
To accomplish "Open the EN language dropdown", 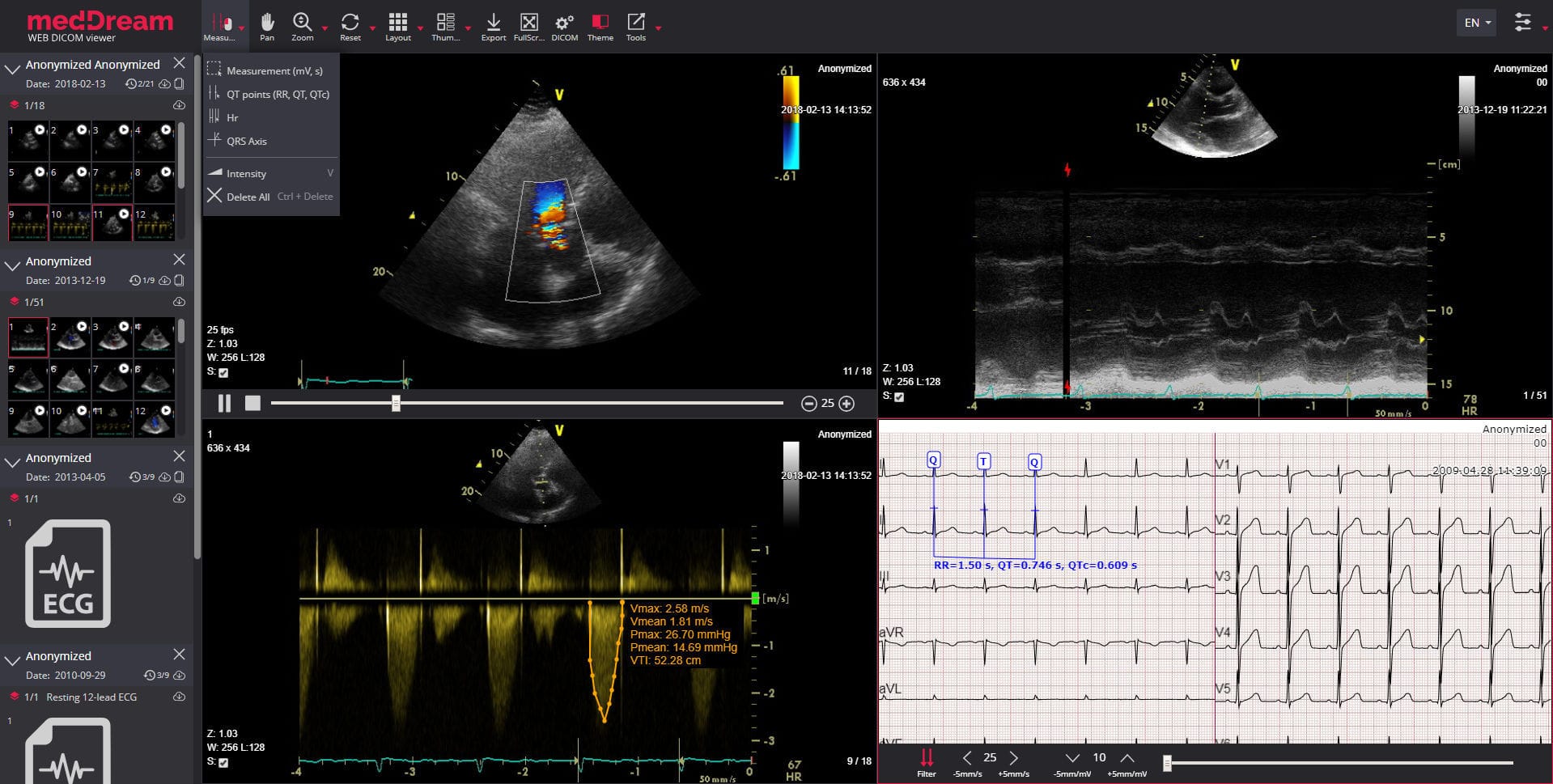I will (x=1475, y=22).
